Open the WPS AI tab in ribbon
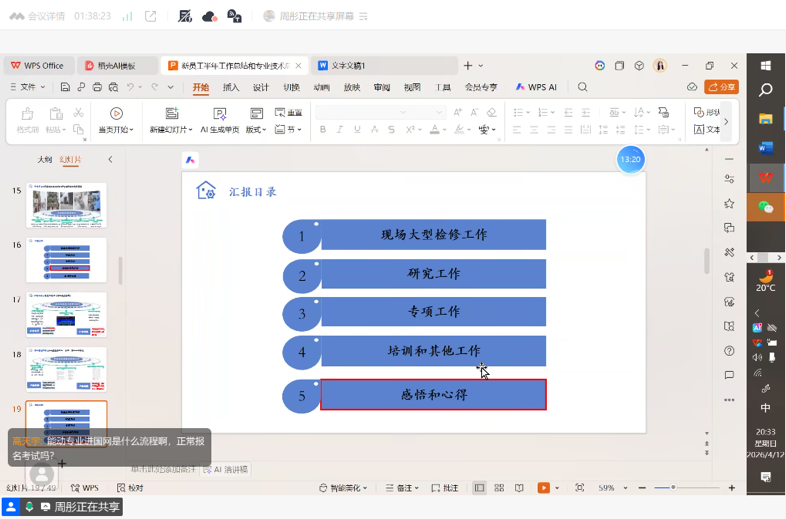The image size is (786, 520). click(536, 87)
